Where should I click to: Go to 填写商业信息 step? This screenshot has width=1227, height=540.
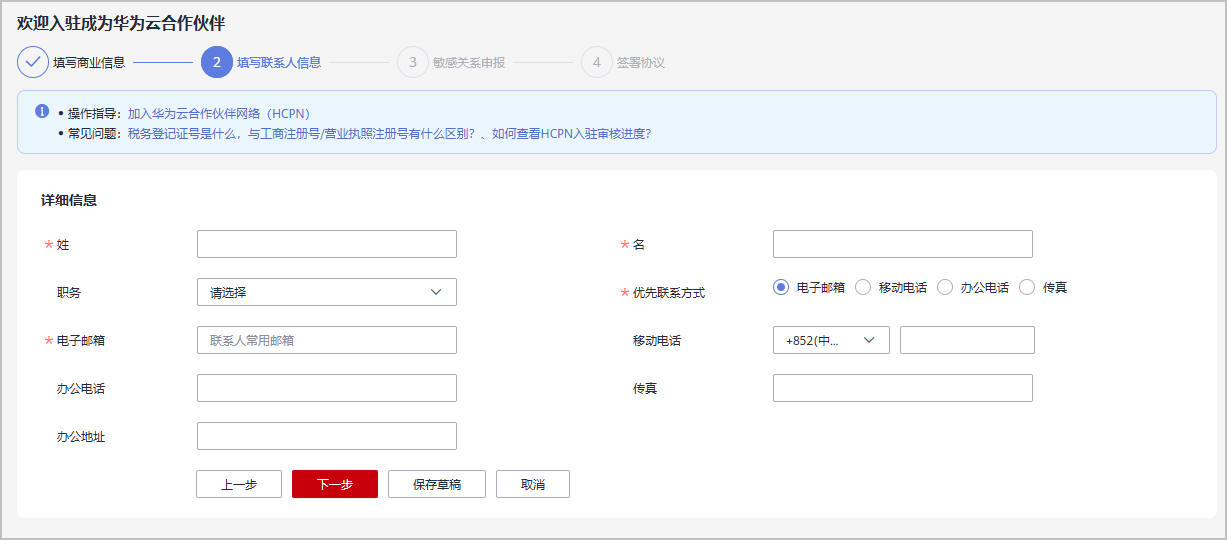pyautogui.click(x=89, y=63)
